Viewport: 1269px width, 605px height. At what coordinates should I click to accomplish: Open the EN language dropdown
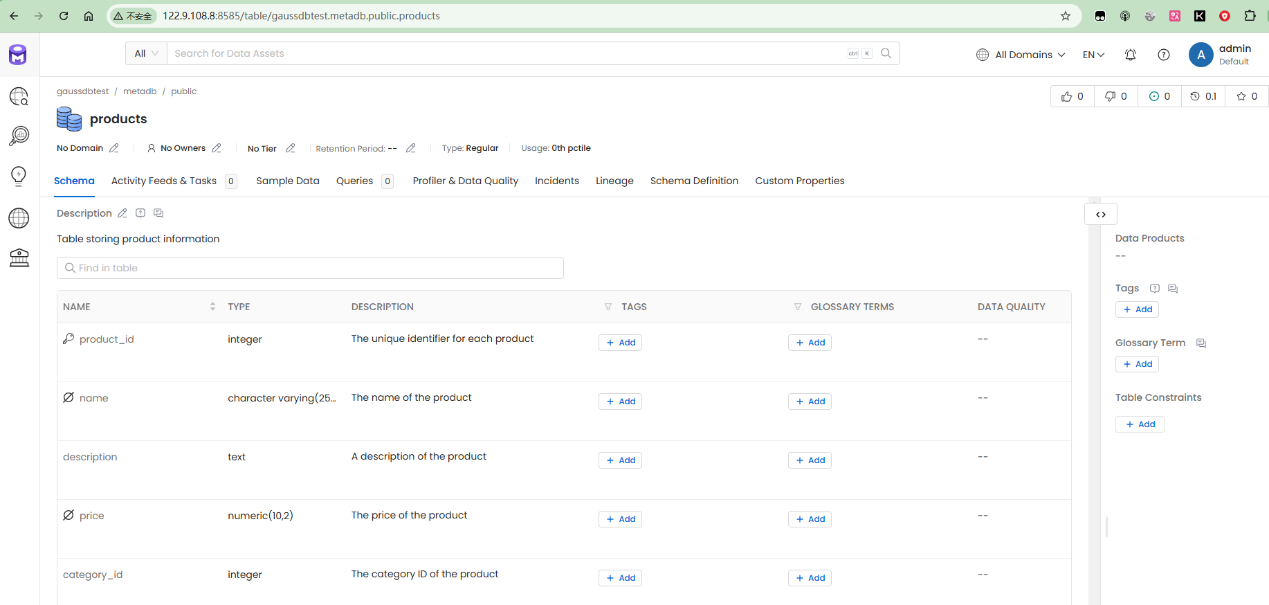coord(1093,55)
